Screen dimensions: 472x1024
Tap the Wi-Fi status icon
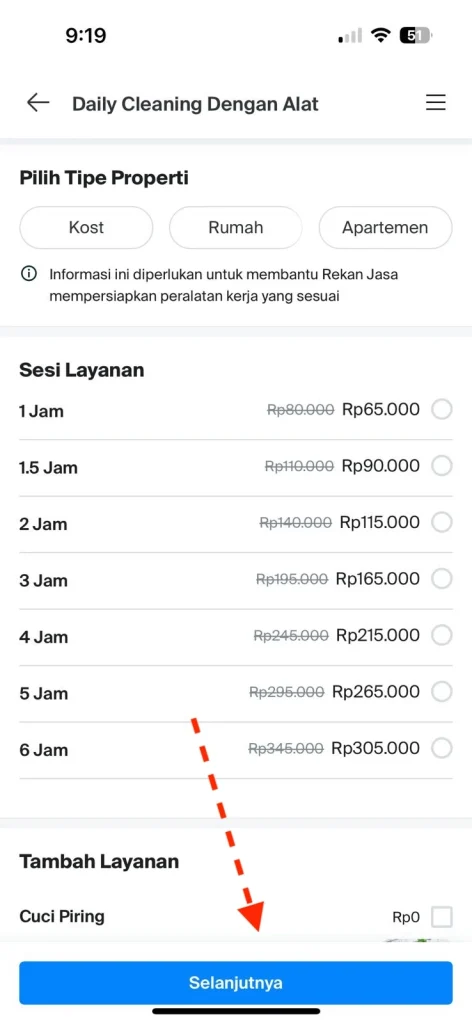coord(380,35)
